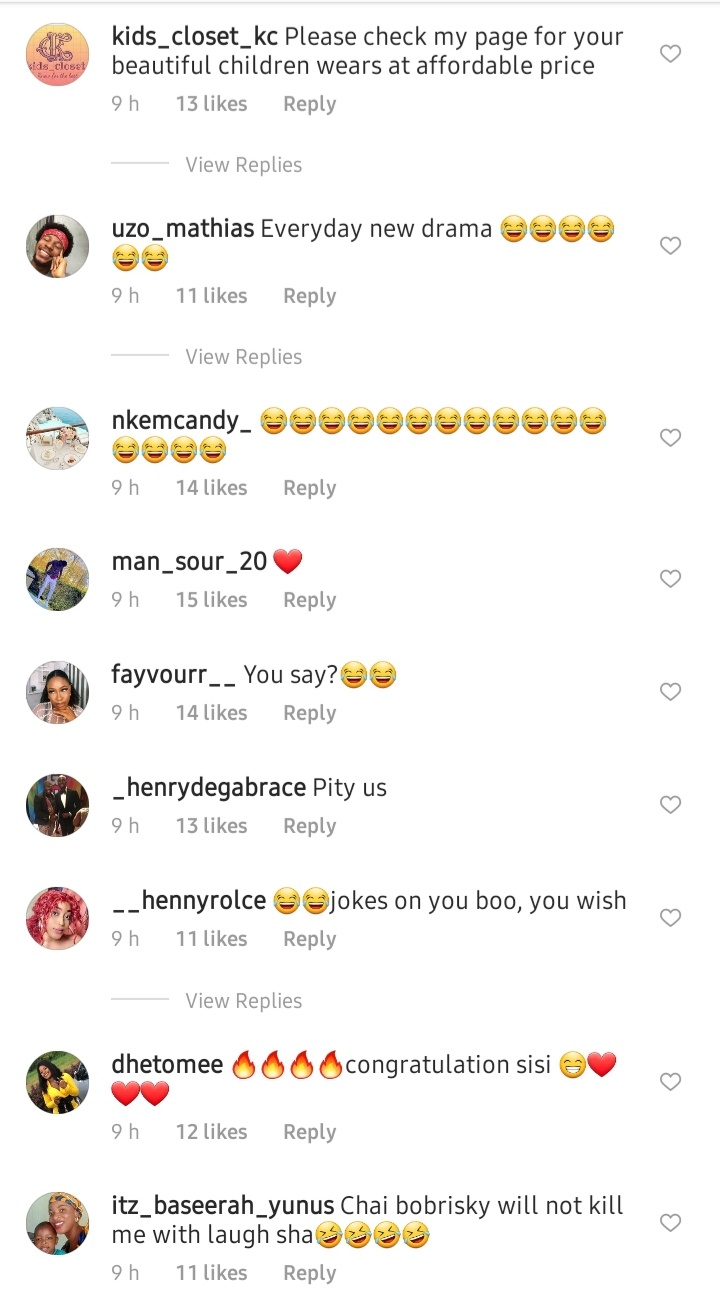Heart __hennyrolce's "jokes on you" comment
720x1295 pixels.
[x=670, y=918]
